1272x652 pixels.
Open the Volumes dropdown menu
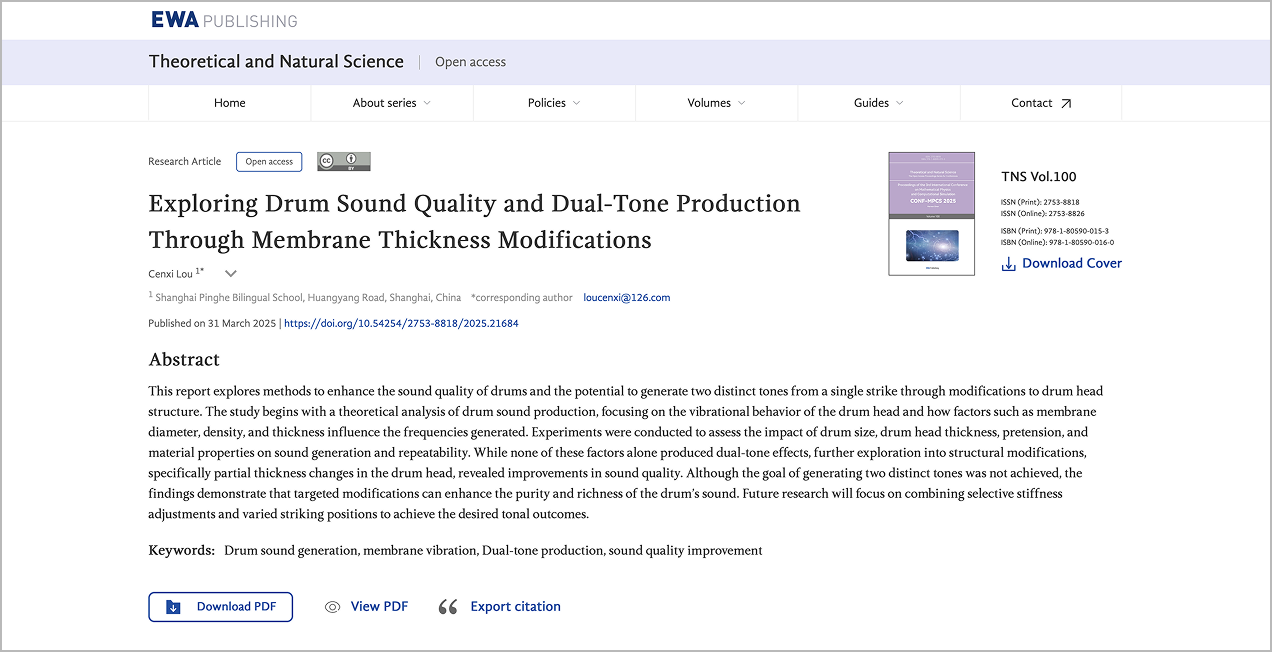point(716,103)
